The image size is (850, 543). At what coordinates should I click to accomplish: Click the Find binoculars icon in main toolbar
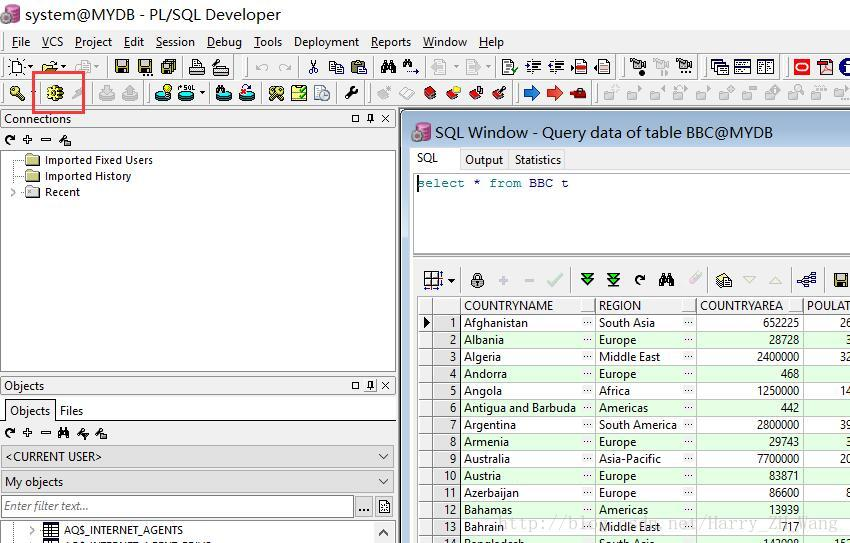(x=388, y=67)
